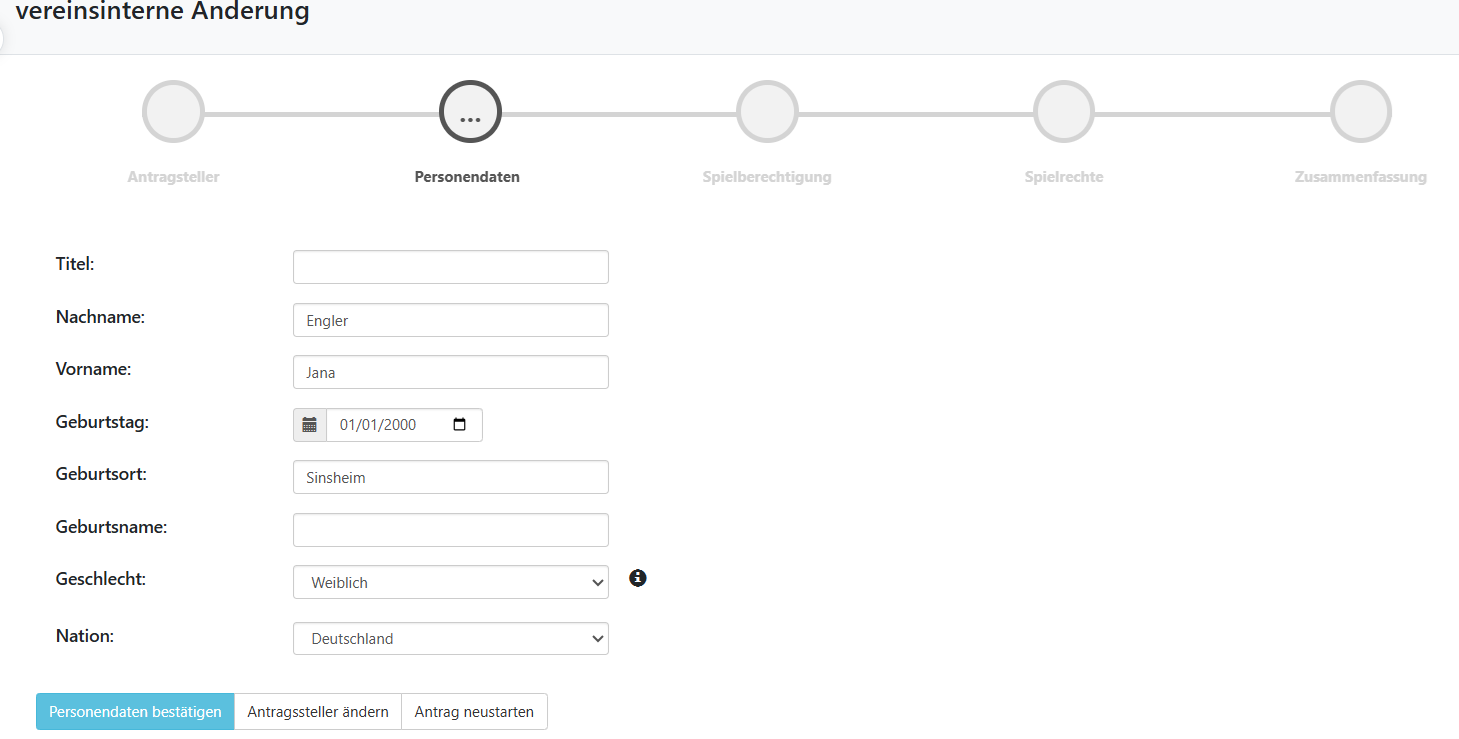
Task: Open the Geschlecht dropdown showing Weiblich
Action: click(450, 582)
